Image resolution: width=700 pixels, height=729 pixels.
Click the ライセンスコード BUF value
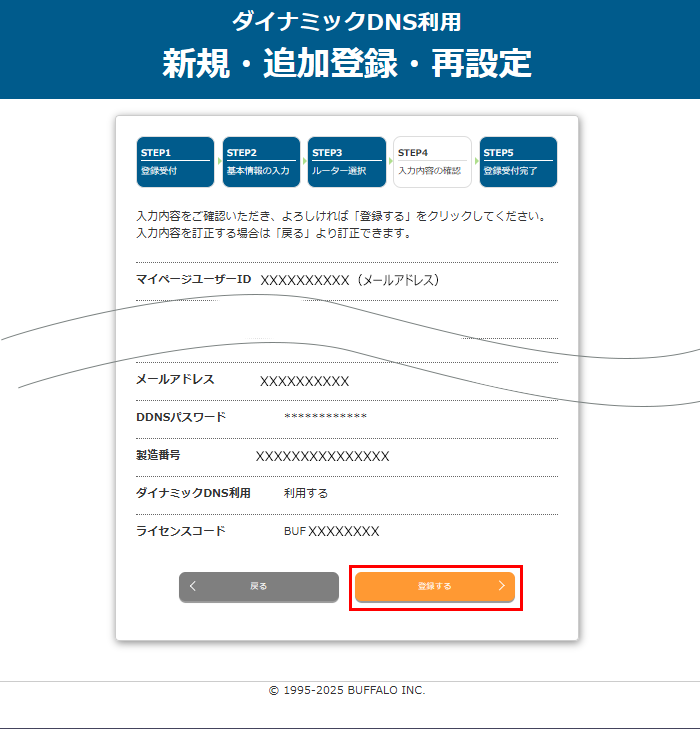(x=332, y=532)
